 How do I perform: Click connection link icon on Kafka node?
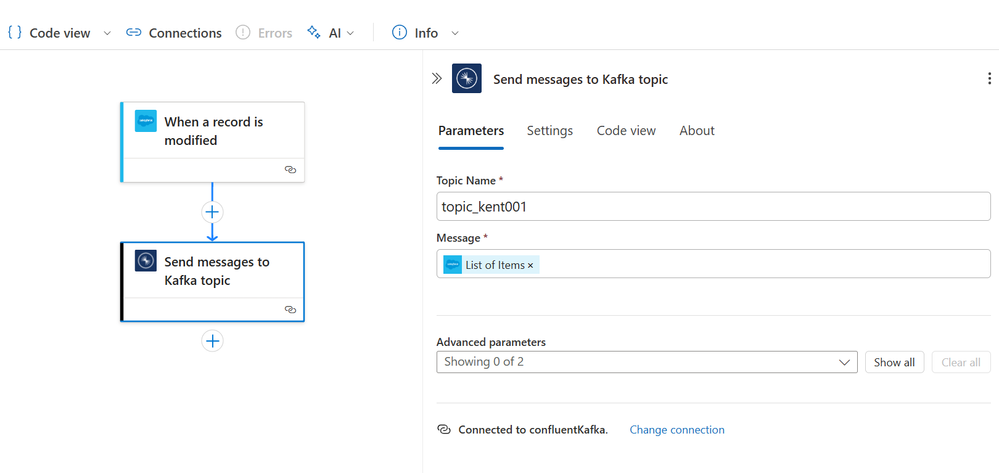[x=290, y=310]
